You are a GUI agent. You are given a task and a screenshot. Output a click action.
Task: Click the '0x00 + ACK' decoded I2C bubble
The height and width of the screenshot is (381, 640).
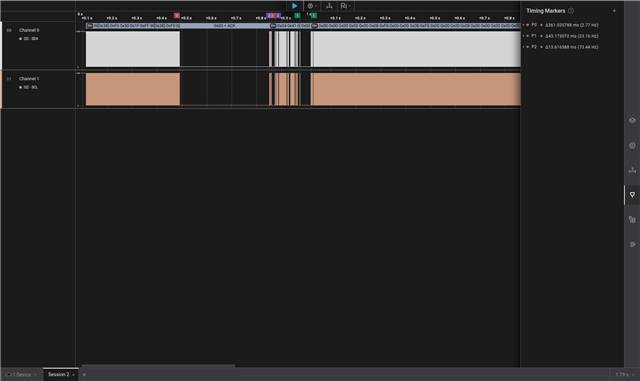[224, 26]
